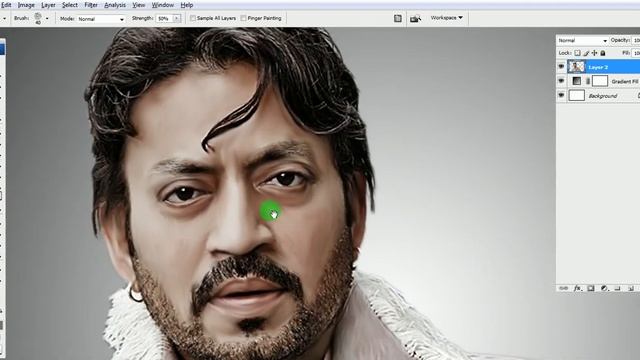Select the Layer 2 thumbnail
The height and width of the screenshot is (360, 640).
point(577,67)
